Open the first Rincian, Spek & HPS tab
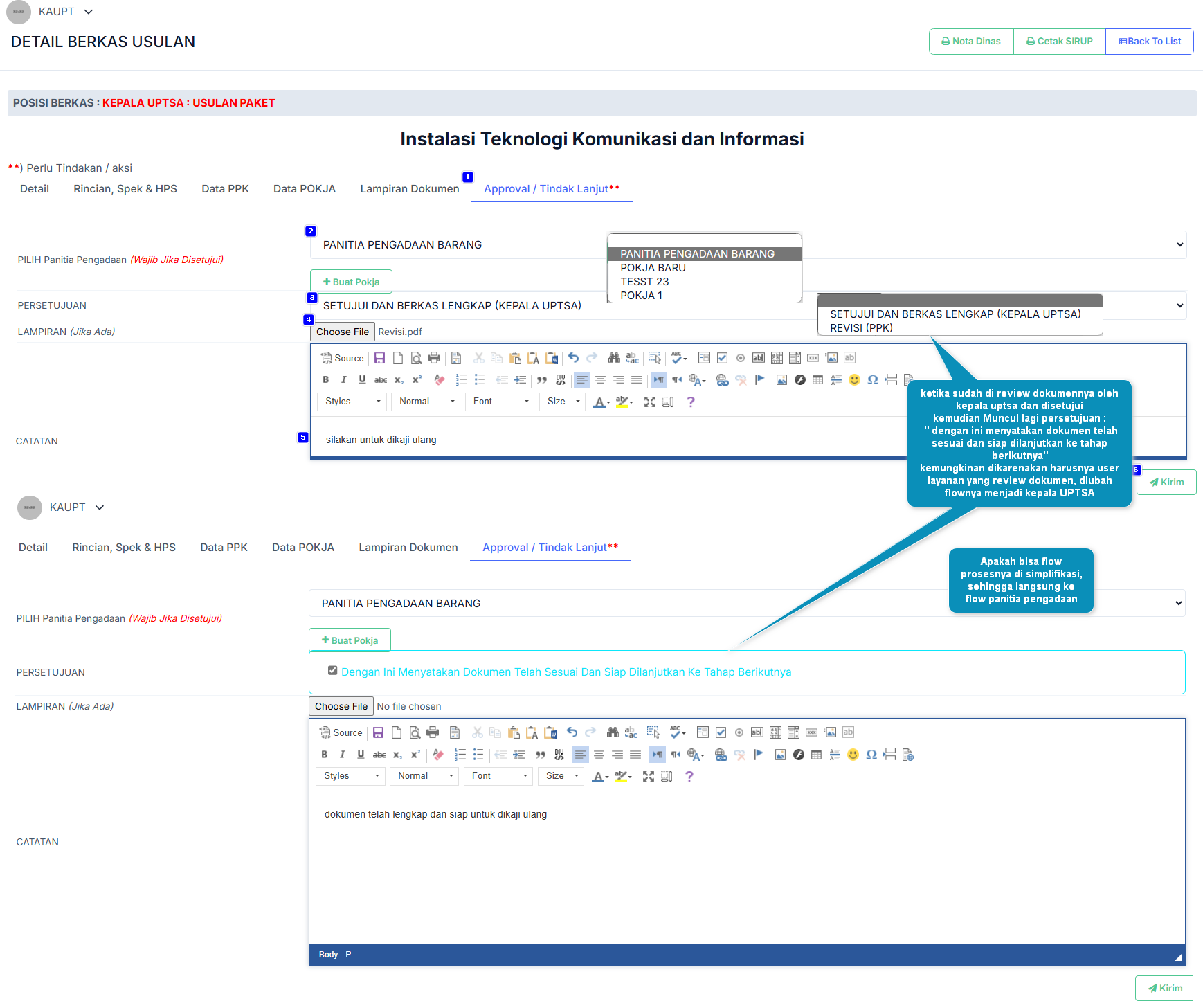The image size is (1203, 1008). click(125, 189)
